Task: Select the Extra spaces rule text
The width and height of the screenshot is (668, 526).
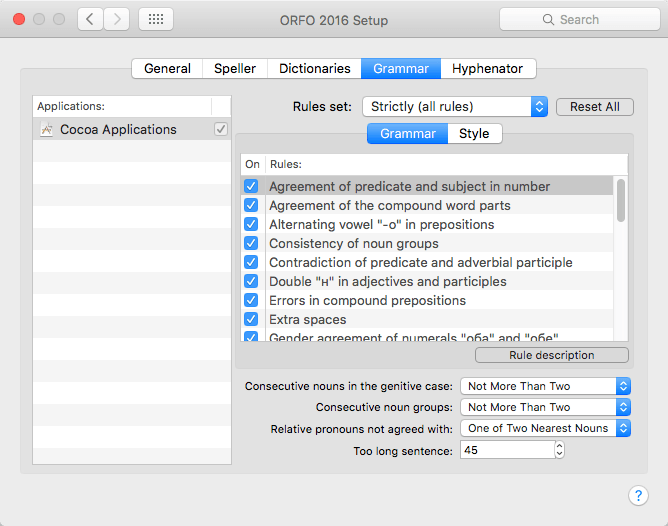Action: click(x=308, y=319)
